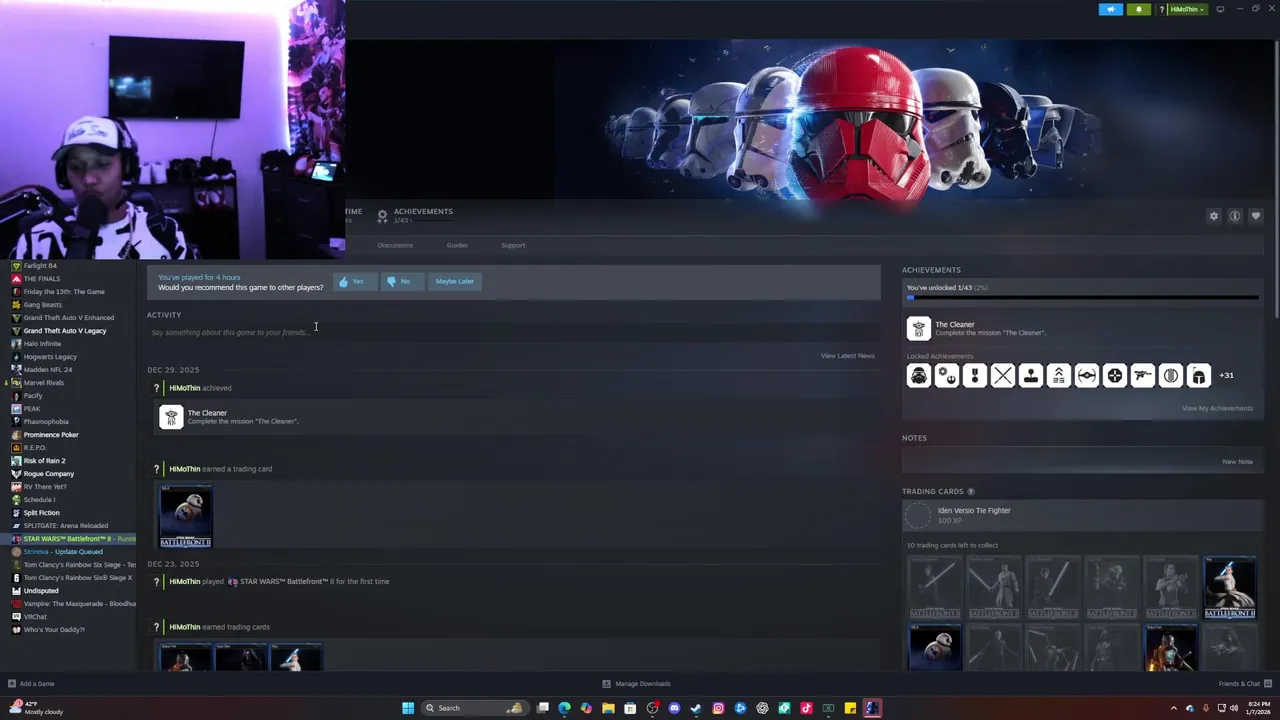1280x720 pixels.
Task: Select Grand Theft Auto V Legacy
Action: click(x=65, y=331)
